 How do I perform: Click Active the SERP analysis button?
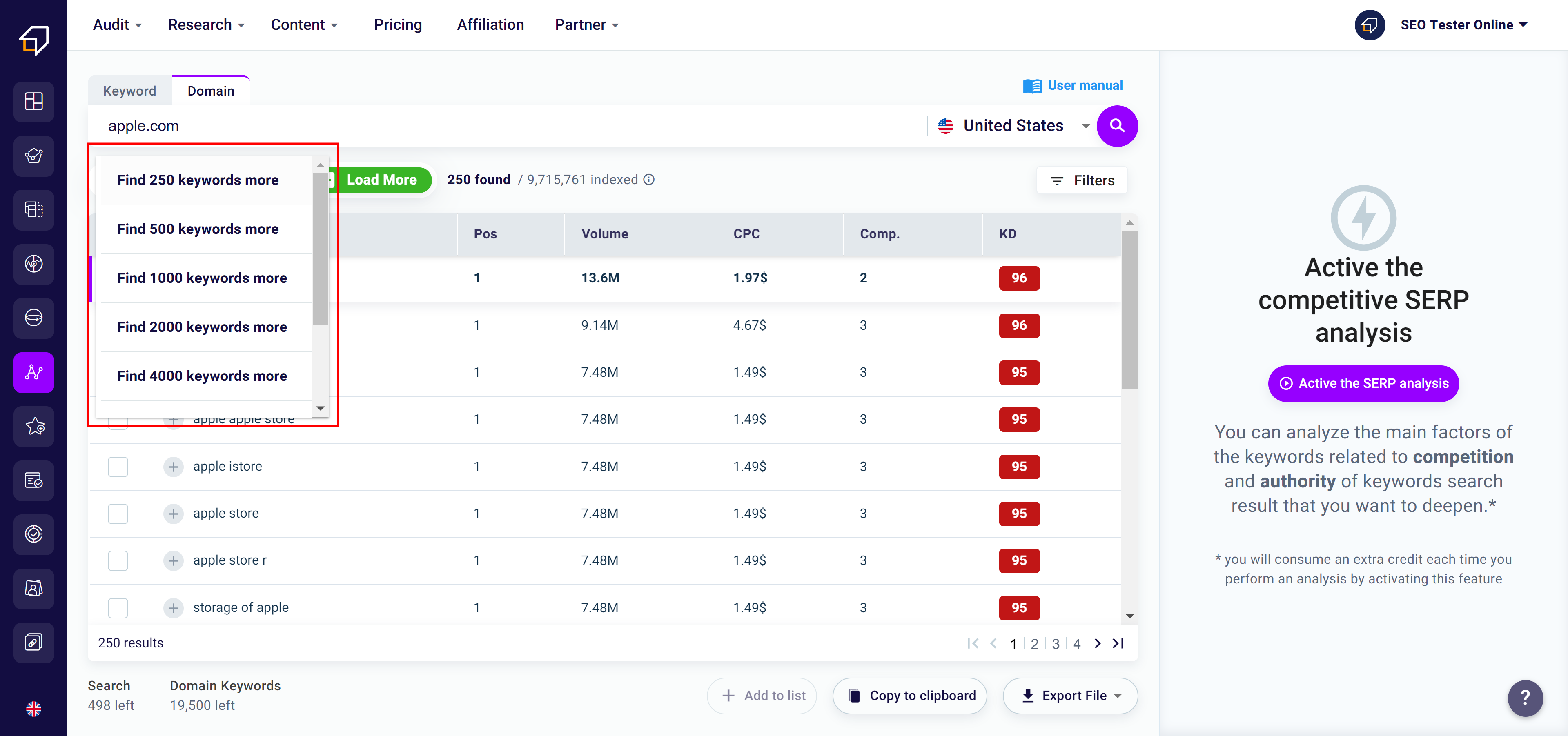pos(1363,384)
